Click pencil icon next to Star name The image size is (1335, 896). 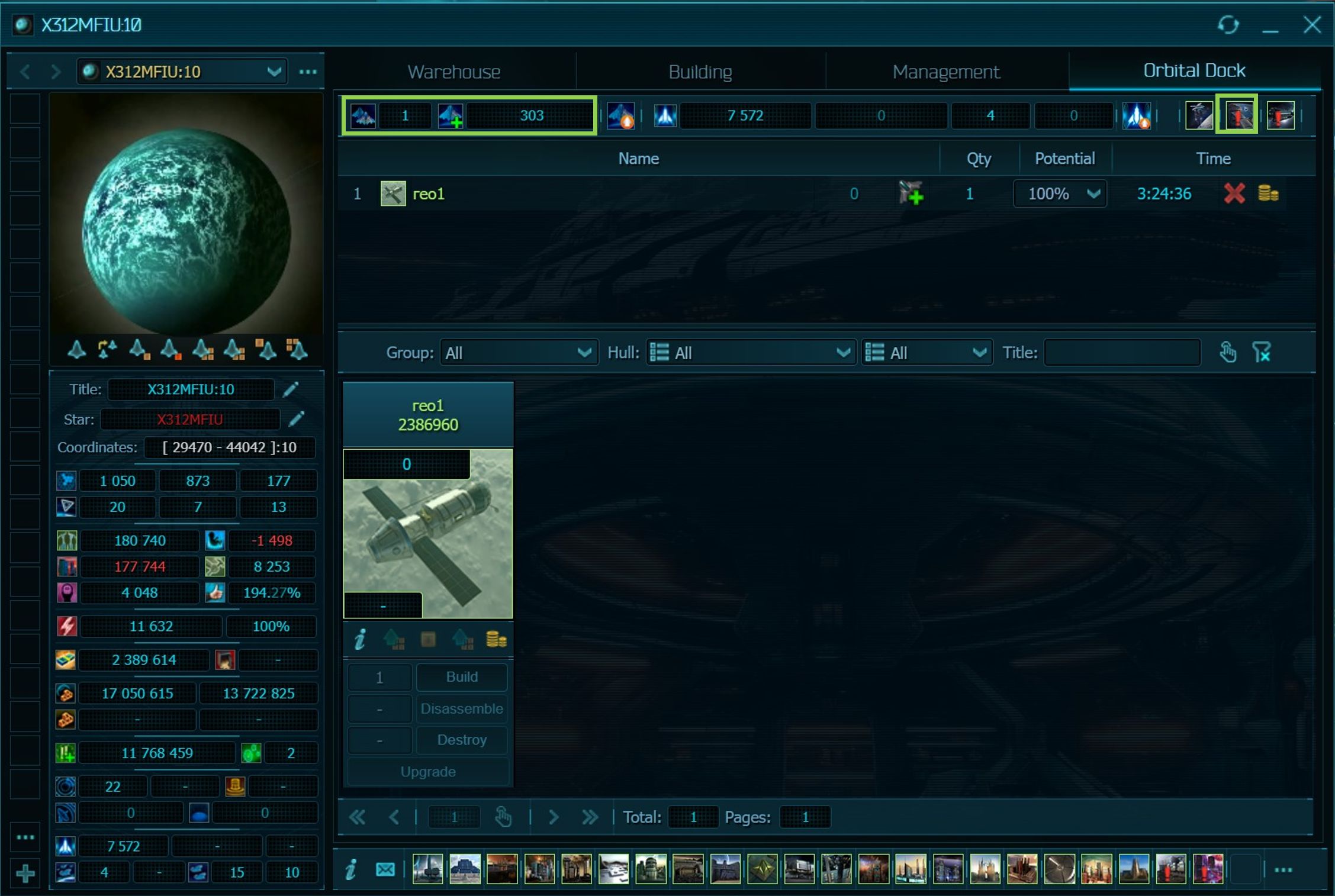click(x=296, y=419)
